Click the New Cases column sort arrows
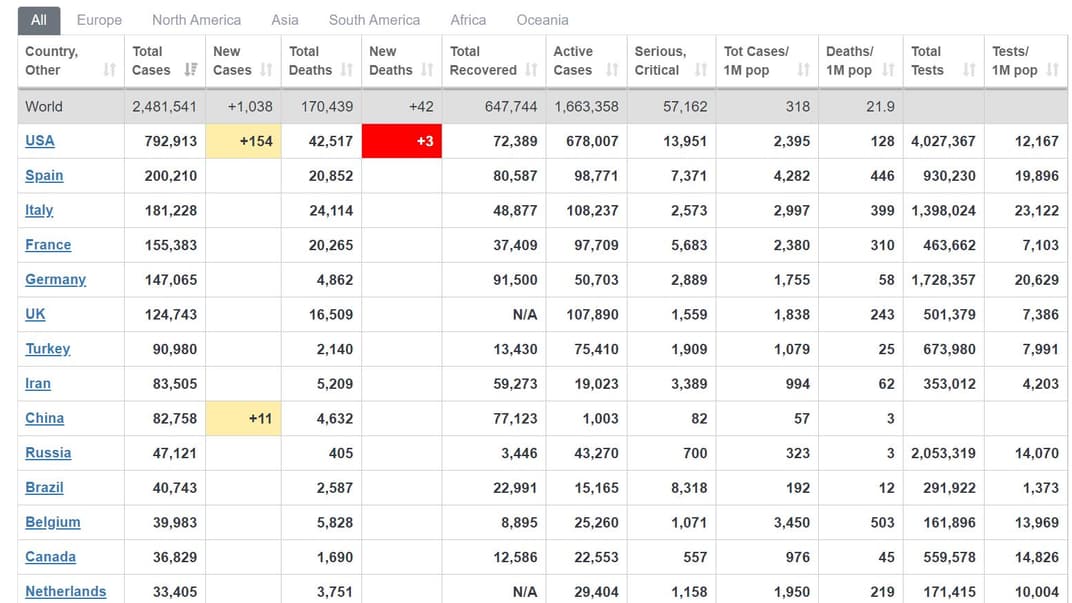The height and width of the screenshot is (603, 1072). [266, 70]
